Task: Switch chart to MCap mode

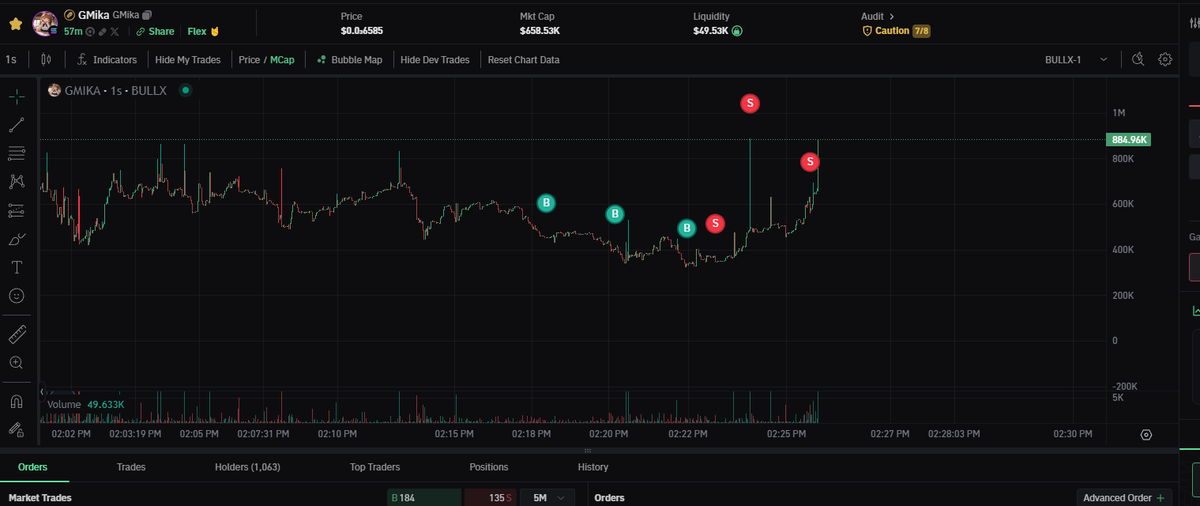Action: pos(282,60)
